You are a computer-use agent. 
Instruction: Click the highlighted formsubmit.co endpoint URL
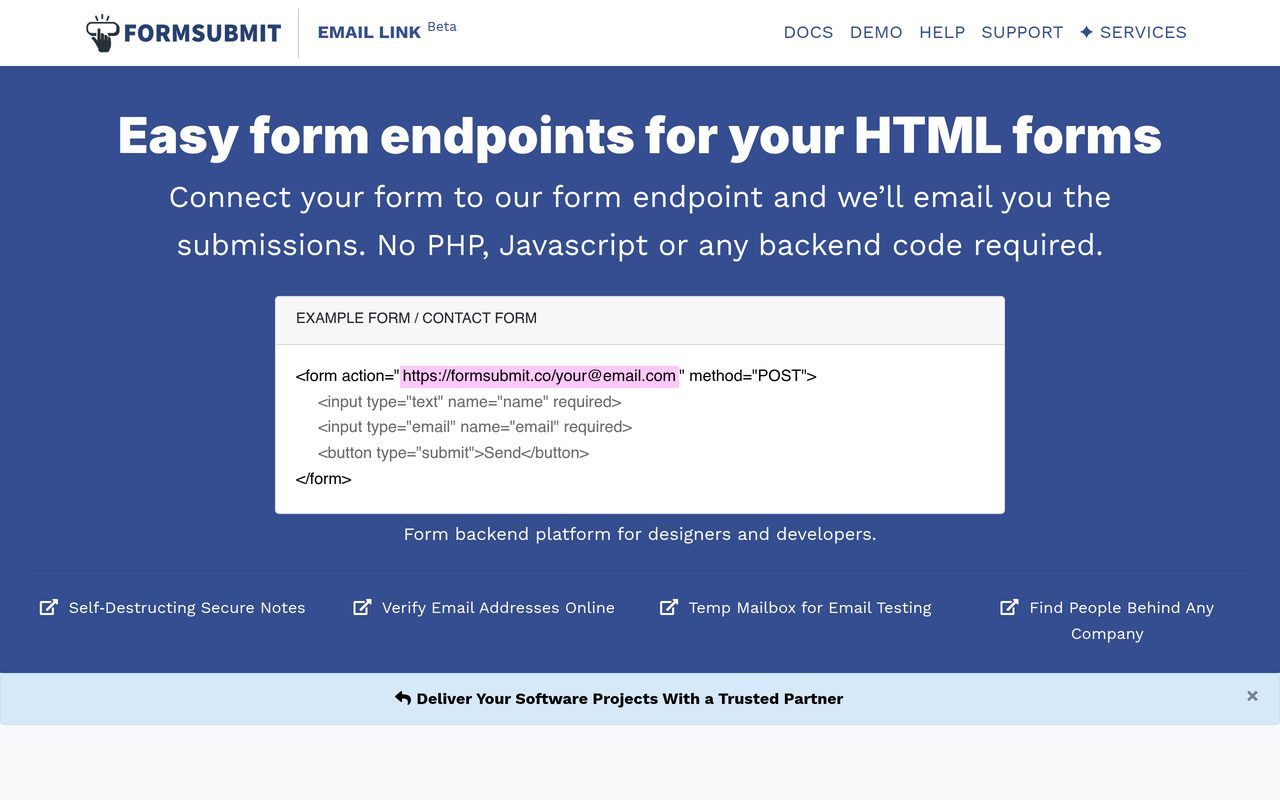coord(539,376)
